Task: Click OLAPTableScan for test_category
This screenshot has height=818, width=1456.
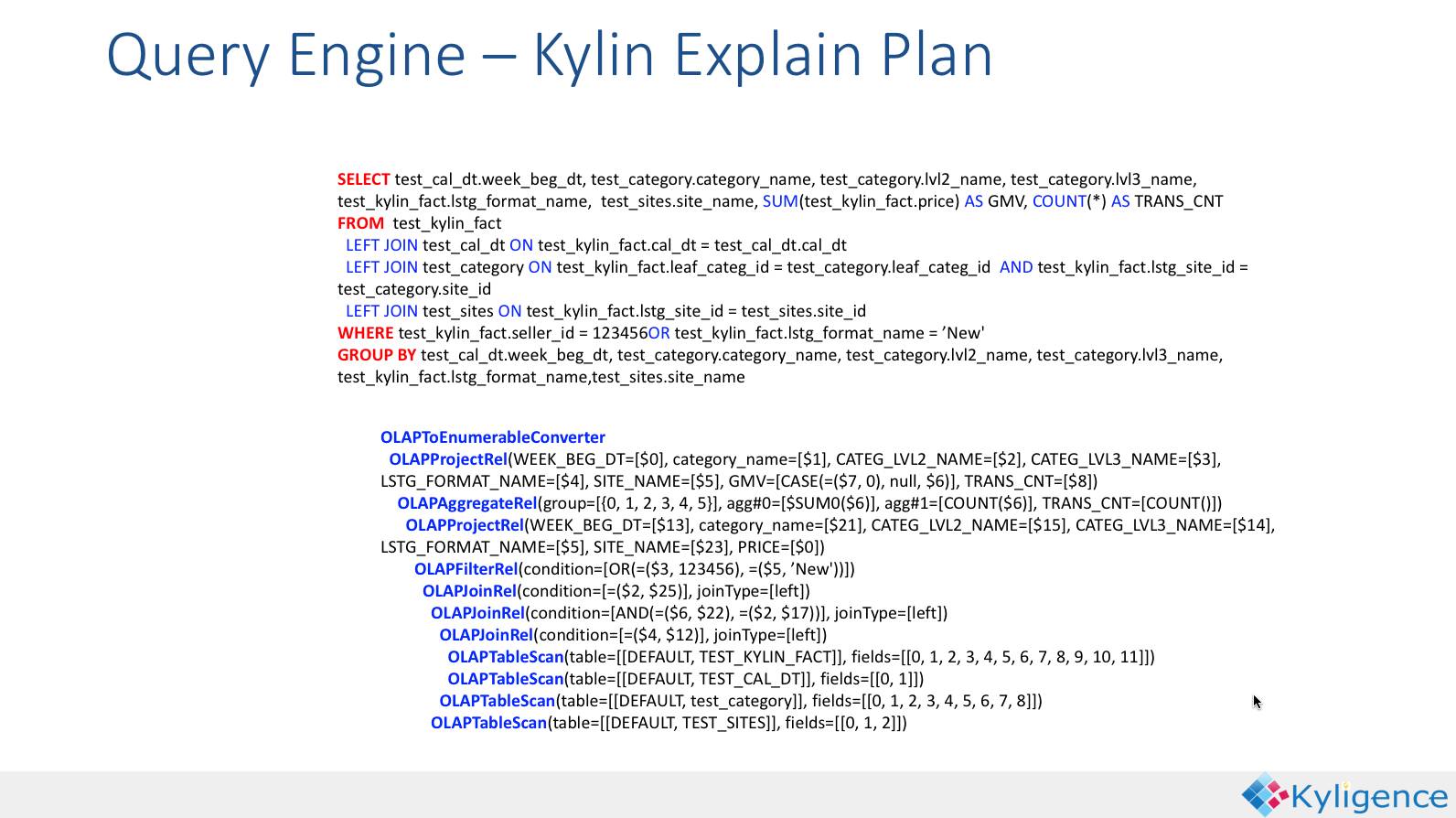Action: [498, 701]
